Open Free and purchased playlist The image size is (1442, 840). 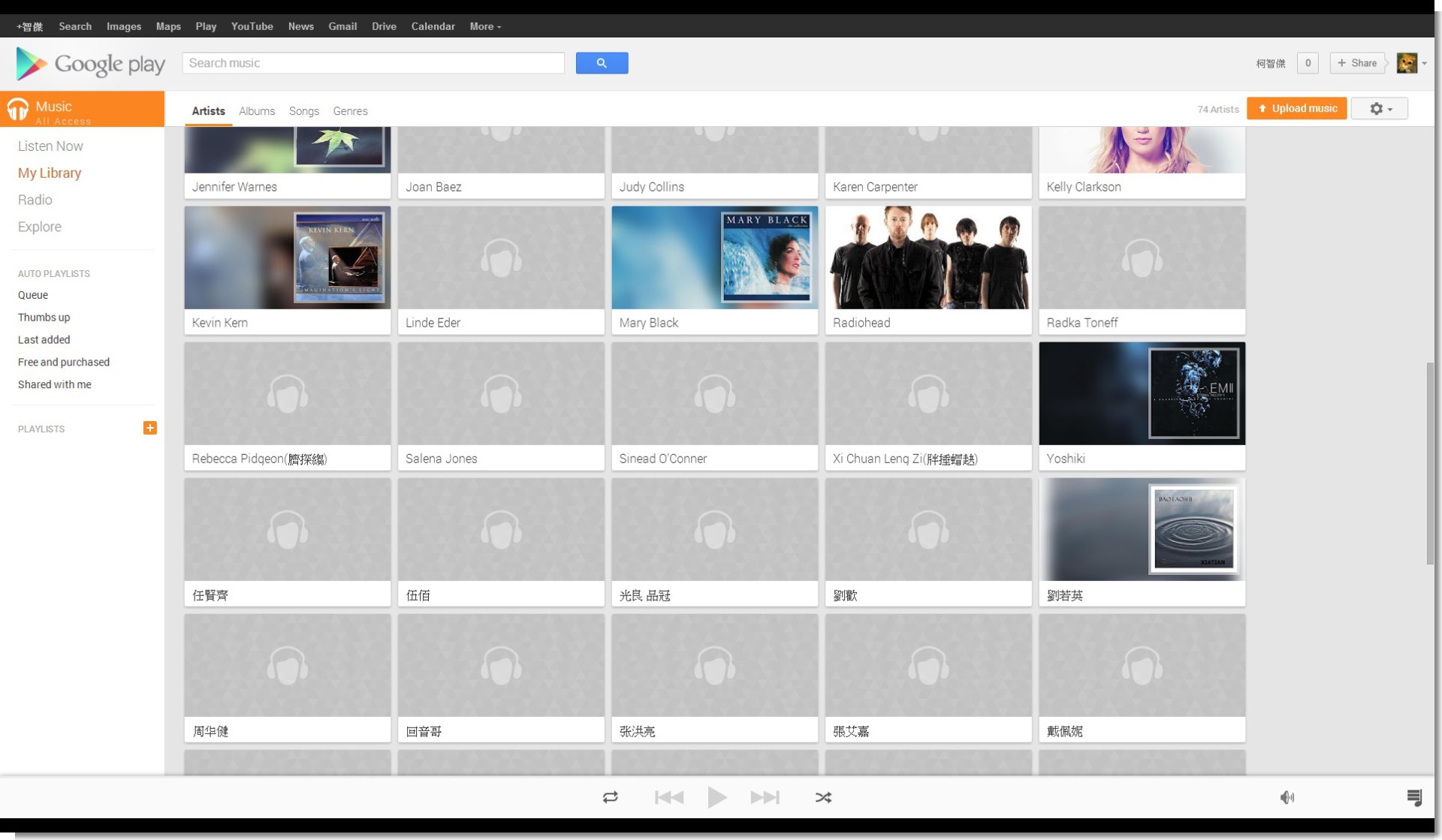[x=64, y=363]
